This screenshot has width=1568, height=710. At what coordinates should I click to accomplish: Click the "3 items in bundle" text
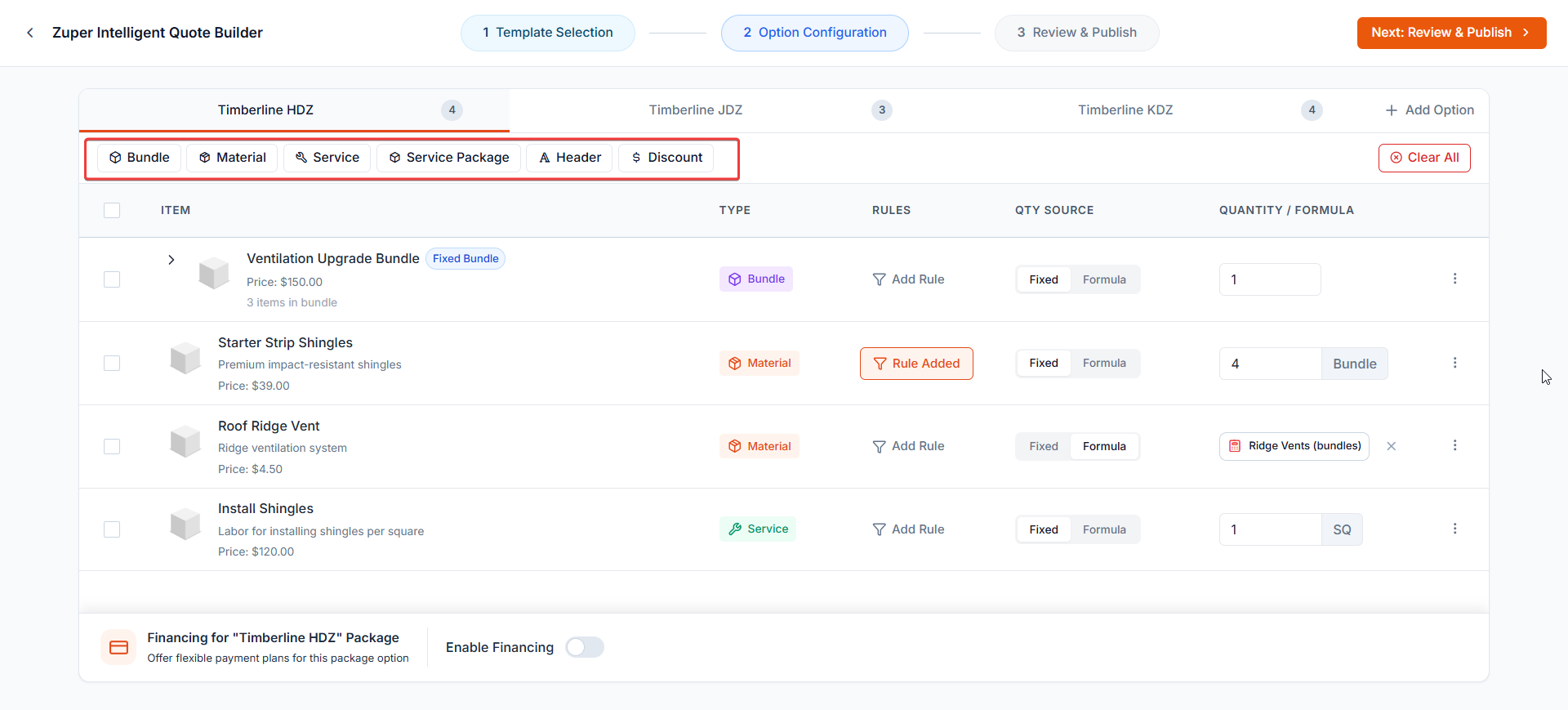292,302
